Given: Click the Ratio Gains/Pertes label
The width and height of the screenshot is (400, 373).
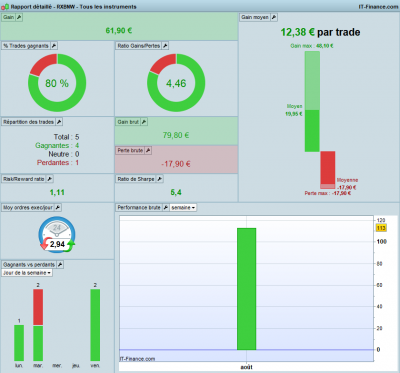Looking at the screenshot, I should coord(139,46).
